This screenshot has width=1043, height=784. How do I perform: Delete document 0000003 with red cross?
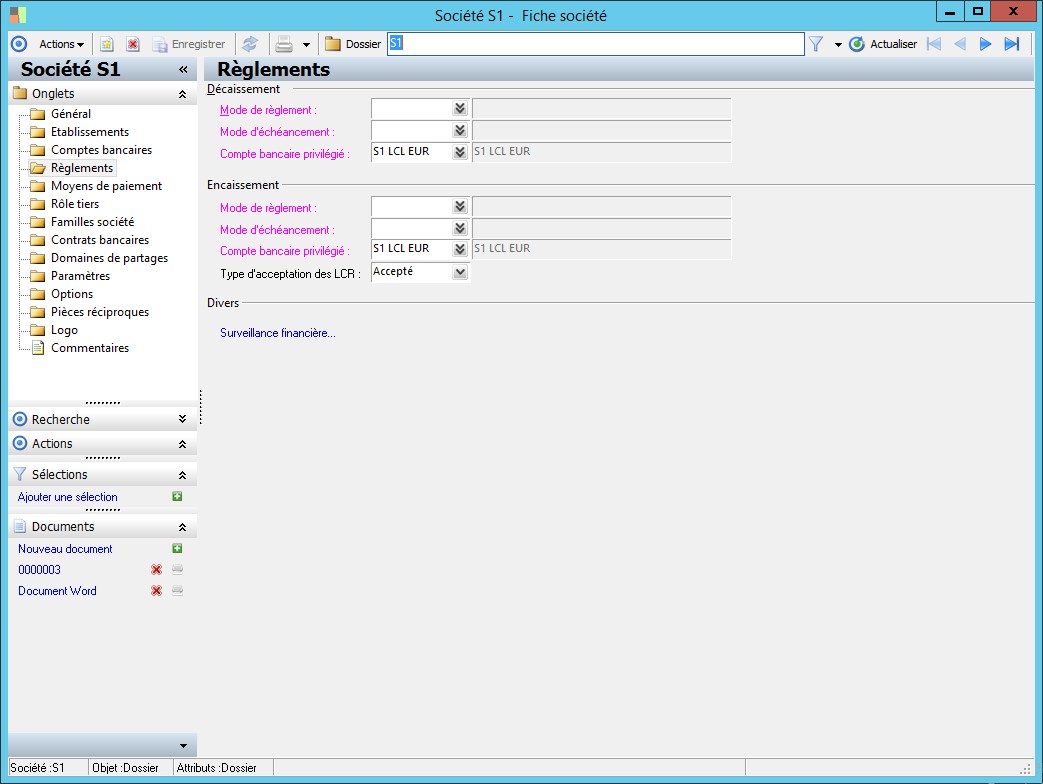point(156,570)
